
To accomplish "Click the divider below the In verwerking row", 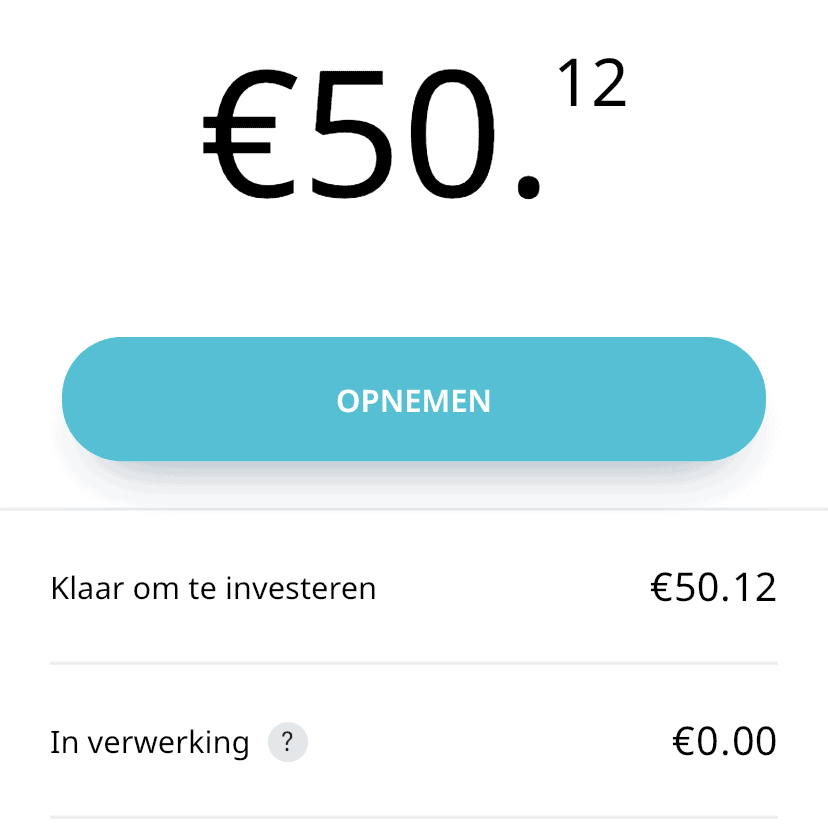I will (414, 817).
